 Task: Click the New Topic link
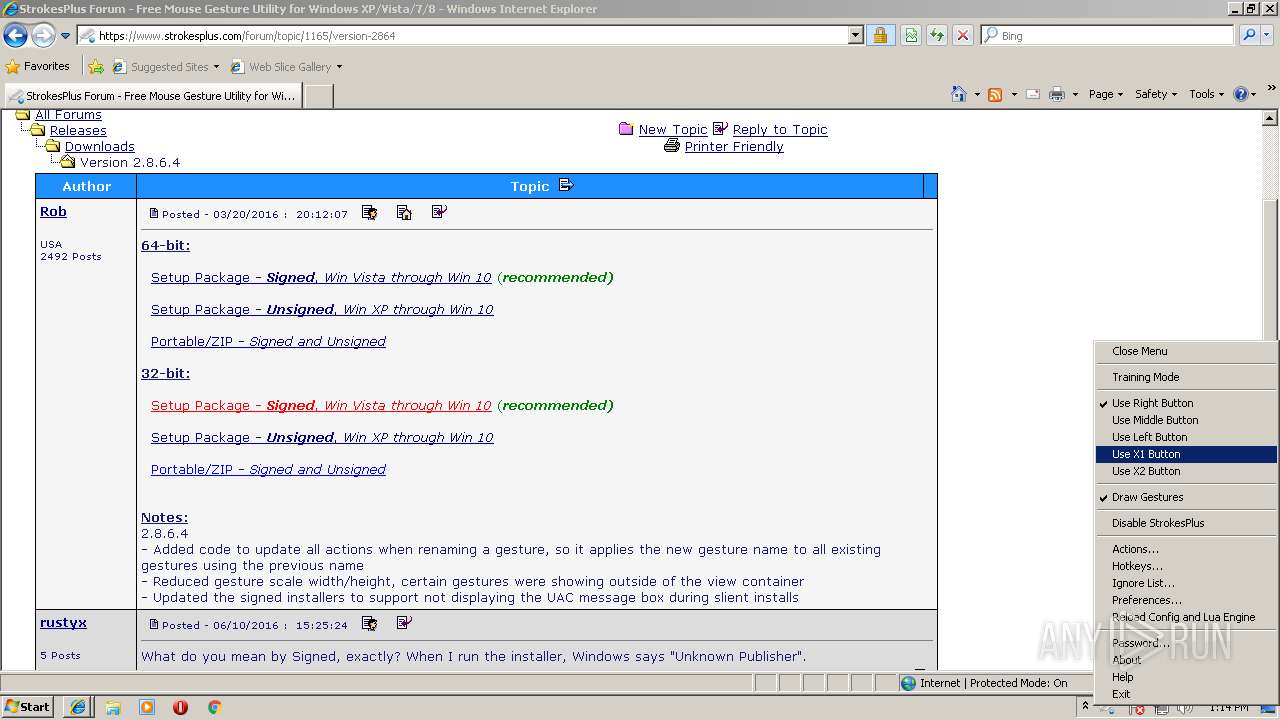coord(673,129)
